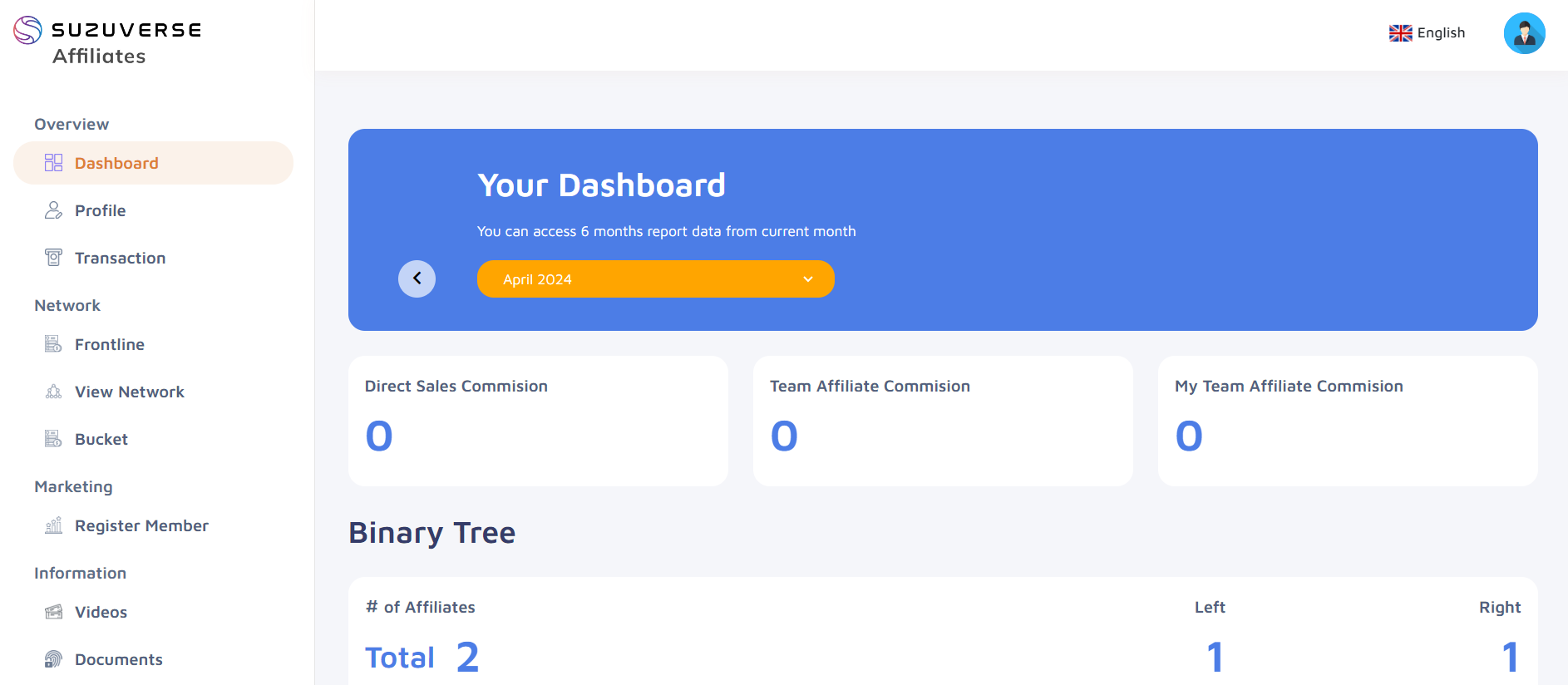Click the Left column label
Image resolution: width=1568 pixels, height=685 pixels.
coord(1210,608)
